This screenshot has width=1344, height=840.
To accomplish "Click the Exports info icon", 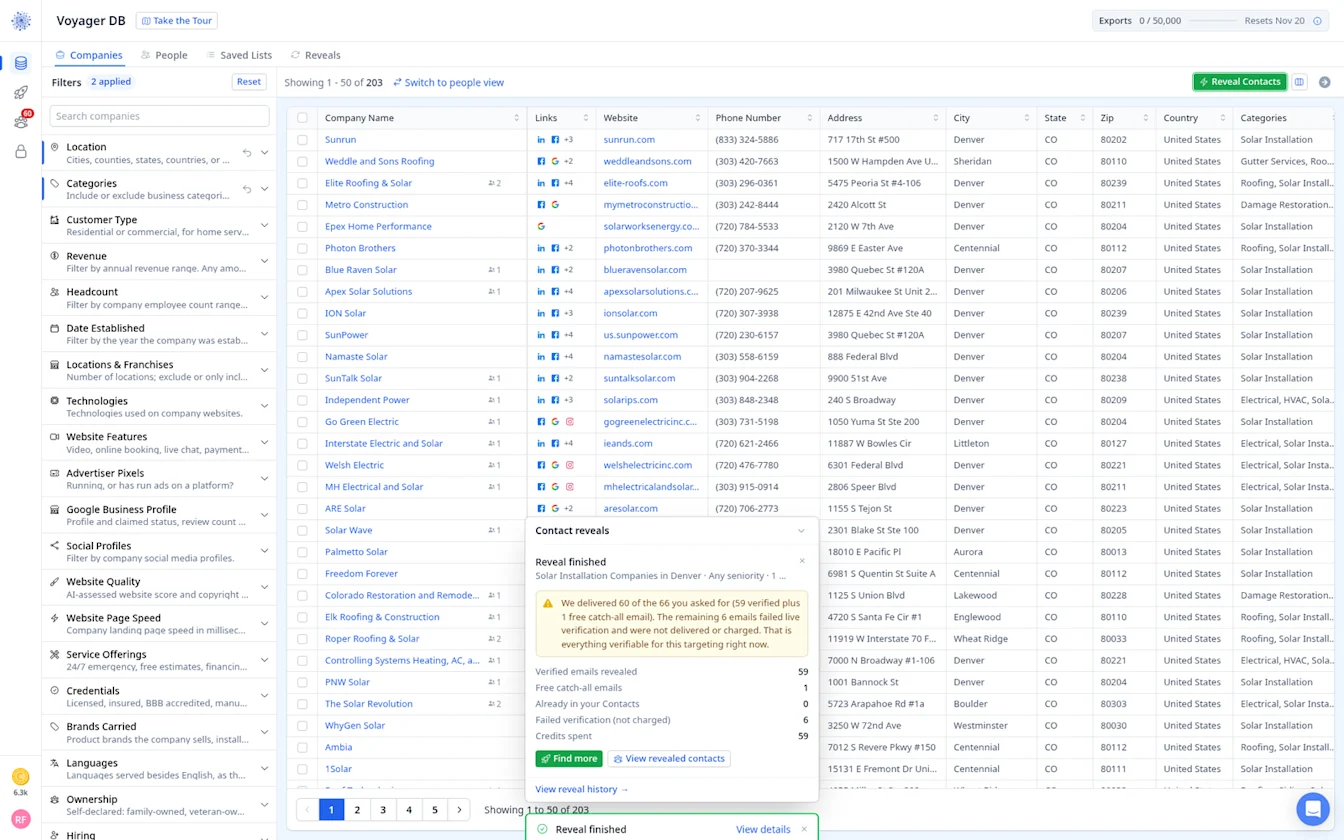I will (1317, 21).
